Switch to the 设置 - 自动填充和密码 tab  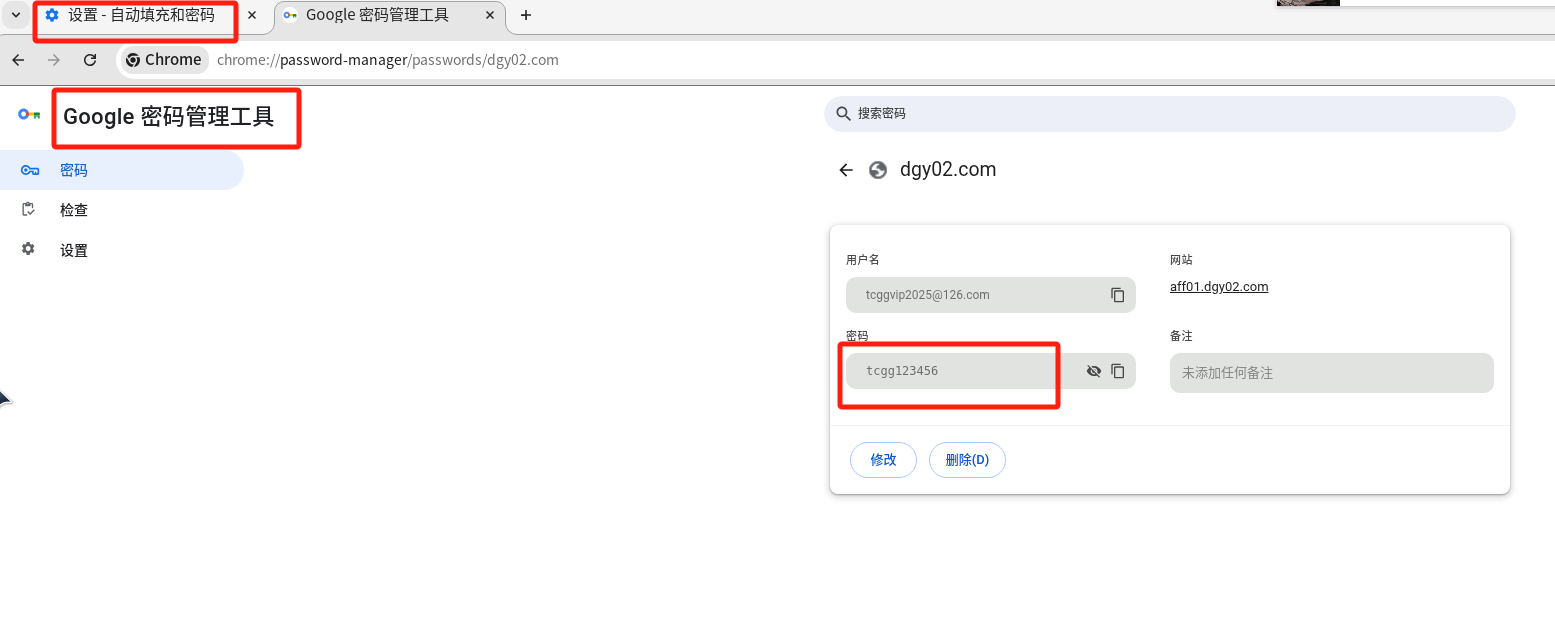[140, 16]
